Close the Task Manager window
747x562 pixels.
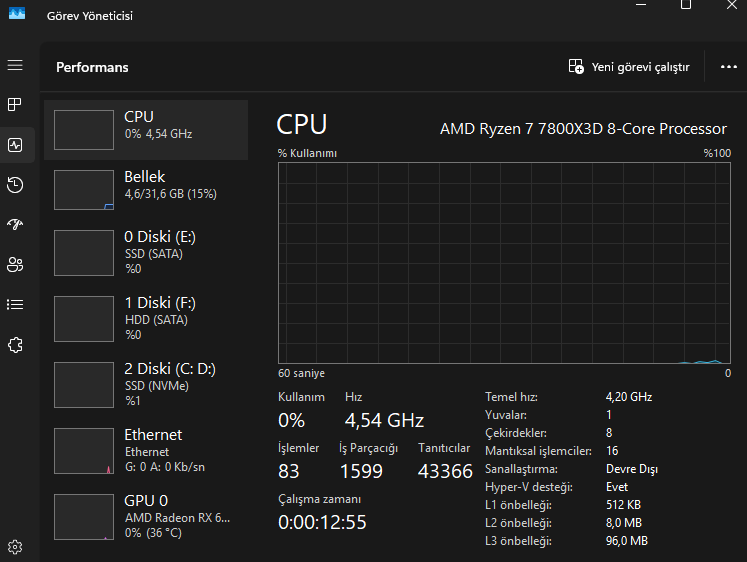(732, 5)
